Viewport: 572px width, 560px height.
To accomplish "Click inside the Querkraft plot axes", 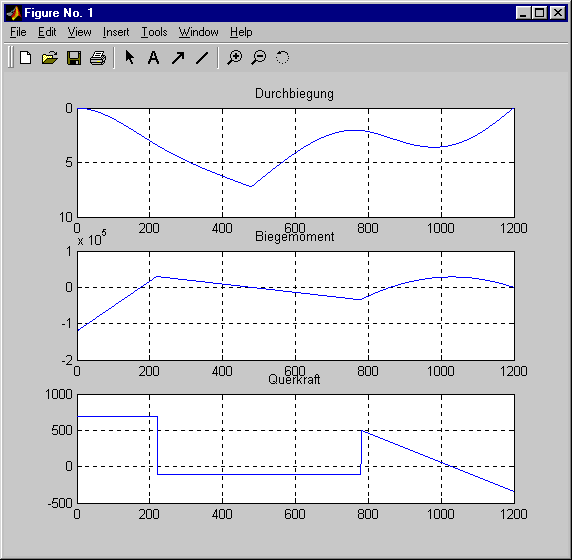I will pos(296,449).
